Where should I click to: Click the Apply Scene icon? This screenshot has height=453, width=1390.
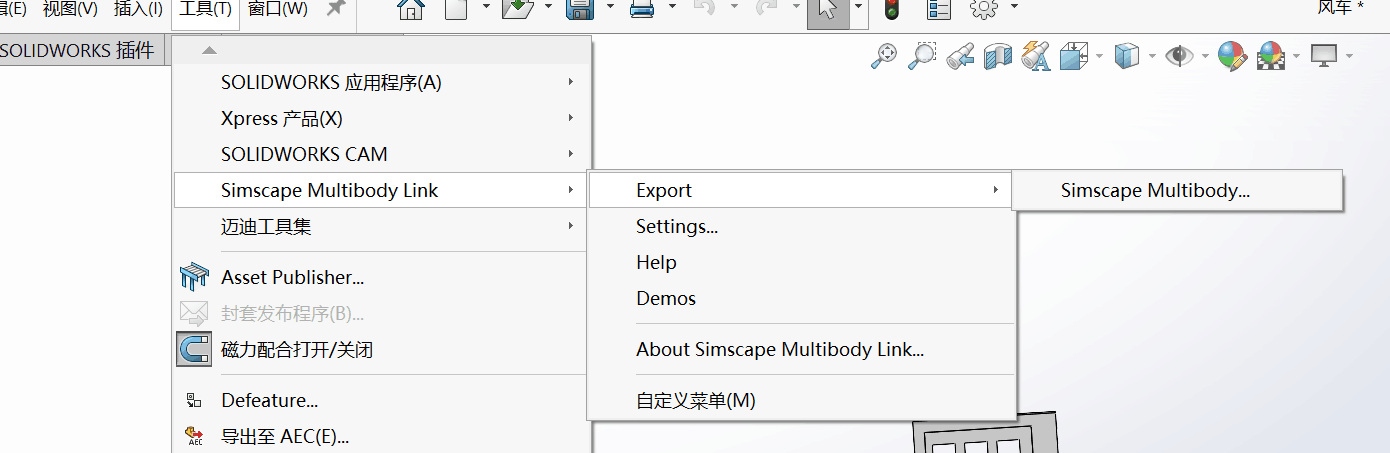tap(1271, 56)
